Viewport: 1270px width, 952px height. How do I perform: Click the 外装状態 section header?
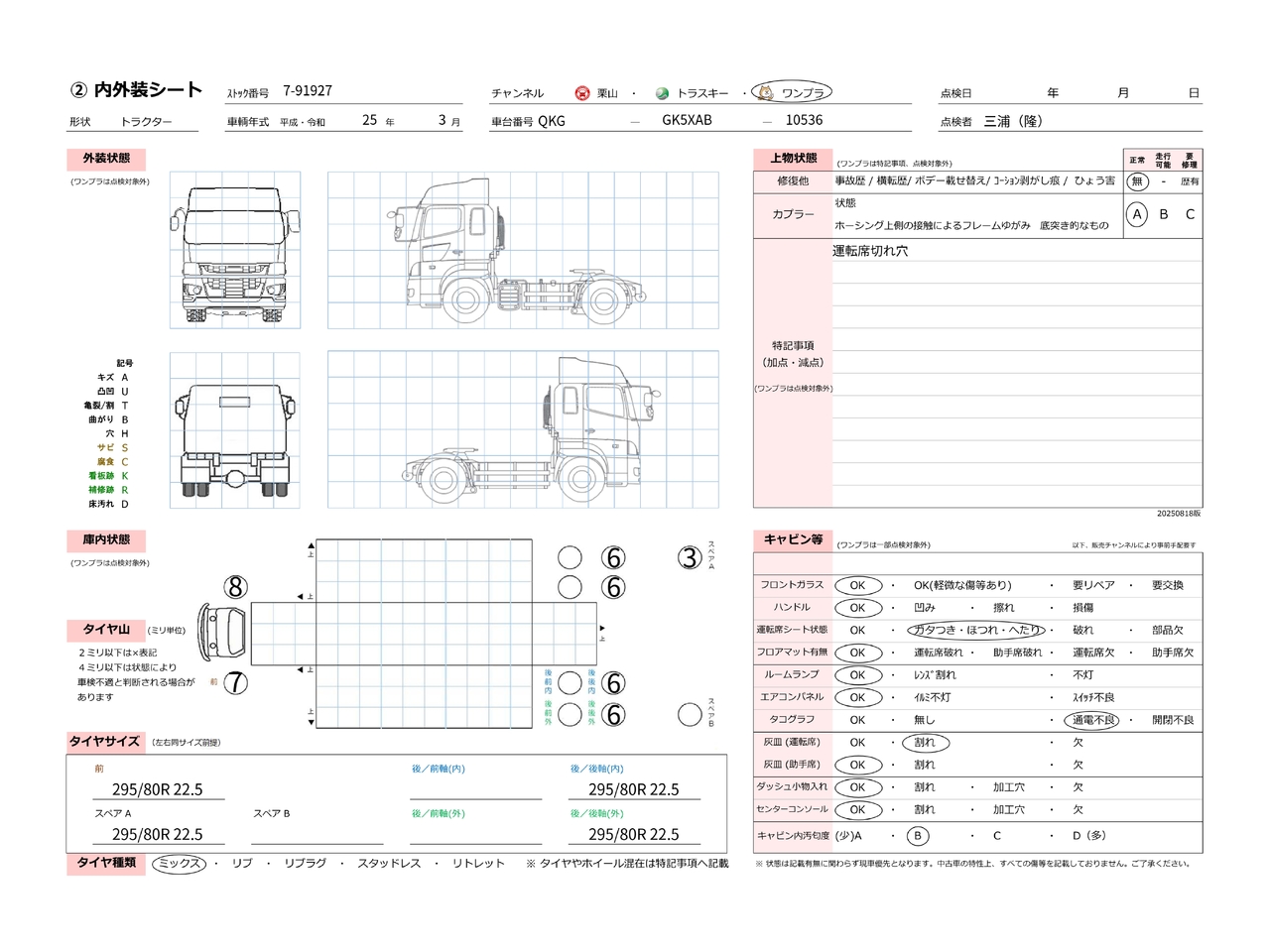pos(106,159)
